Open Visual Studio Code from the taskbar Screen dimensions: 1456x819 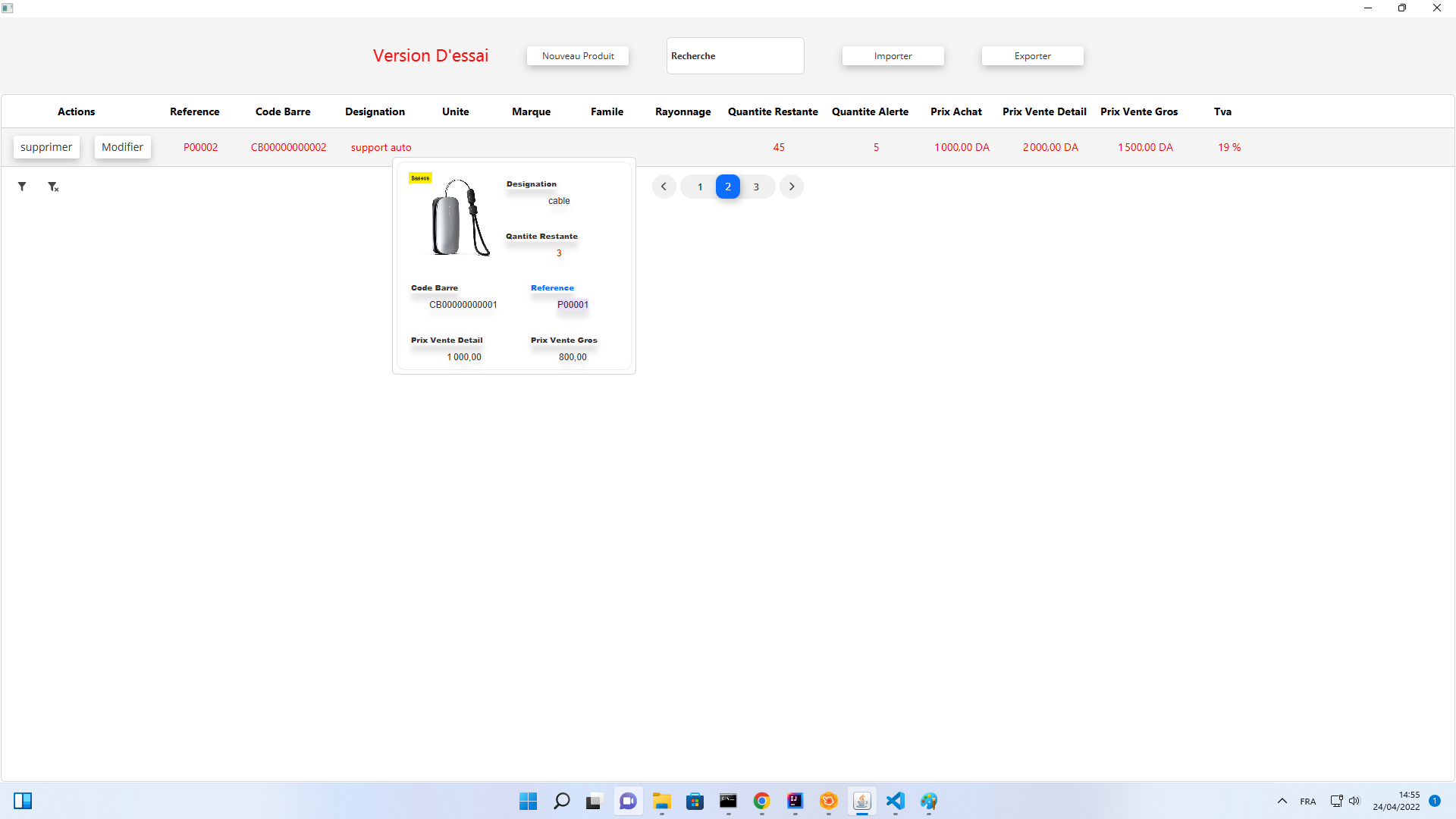tap(896, 801)
